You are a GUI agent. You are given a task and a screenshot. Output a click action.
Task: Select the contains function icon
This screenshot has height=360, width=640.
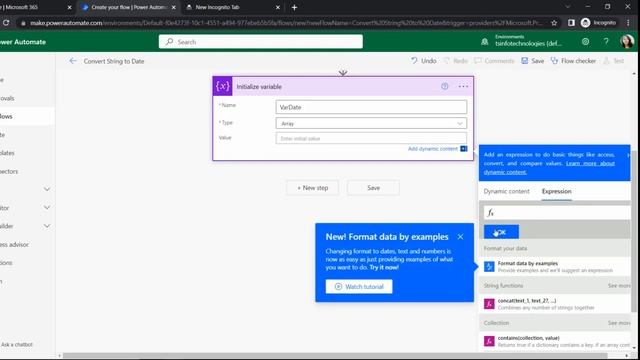click(489, 341)
